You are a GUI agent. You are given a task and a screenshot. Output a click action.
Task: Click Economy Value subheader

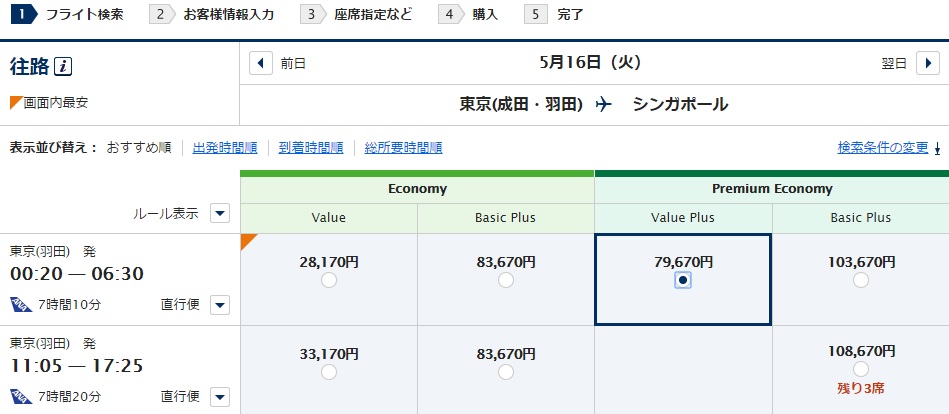329,218
